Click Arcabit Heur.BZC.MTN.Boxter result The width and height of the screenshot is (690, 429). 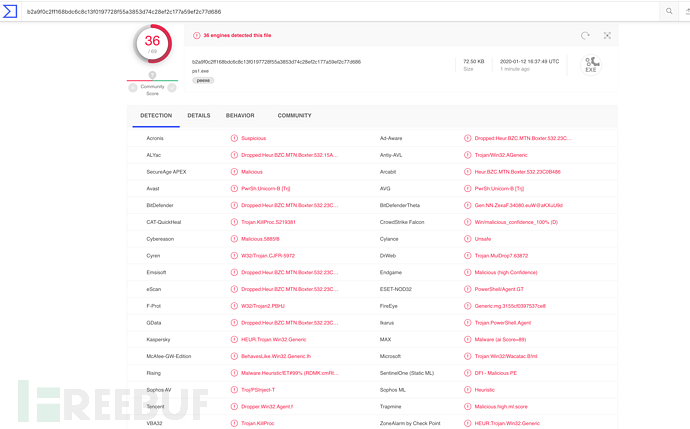tap(518, 172)
